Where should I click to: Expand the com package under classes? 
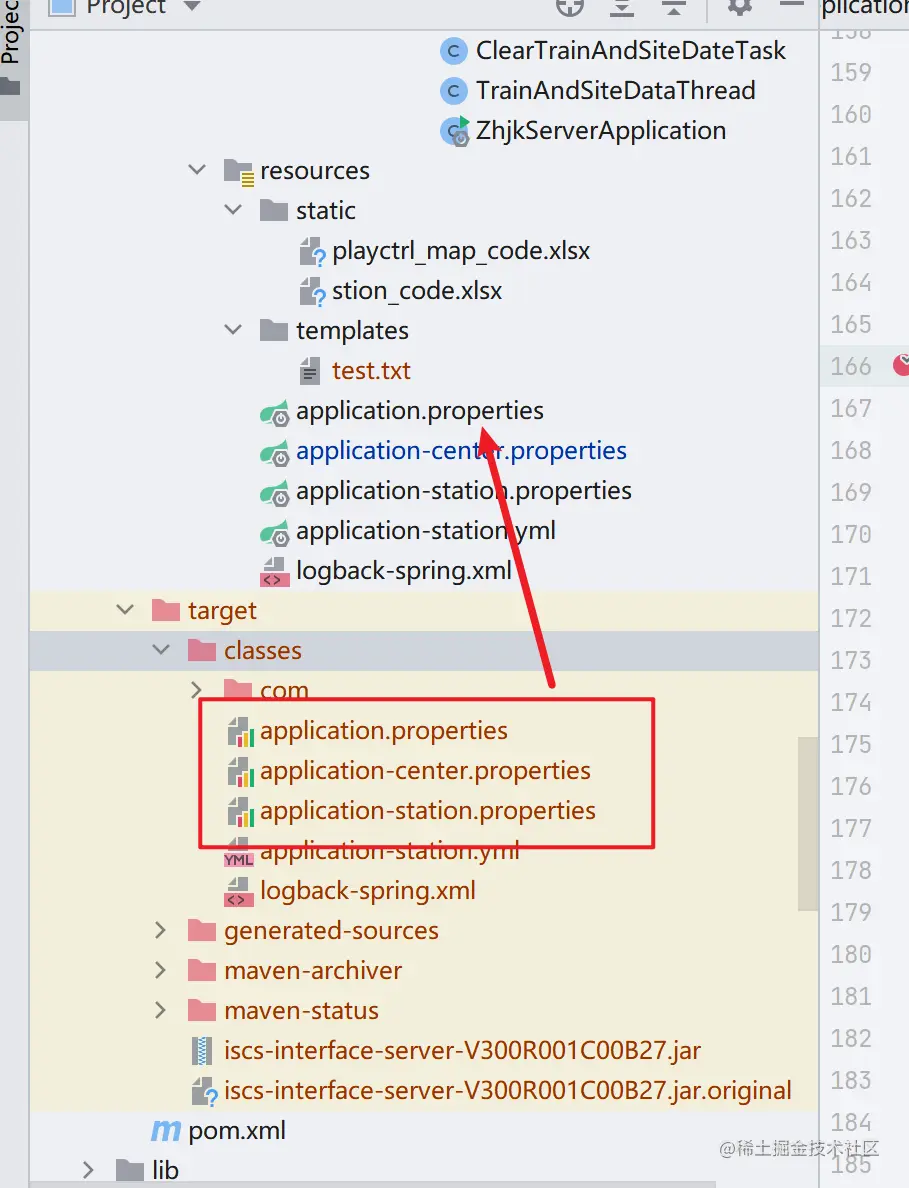(x=196, y=689)
